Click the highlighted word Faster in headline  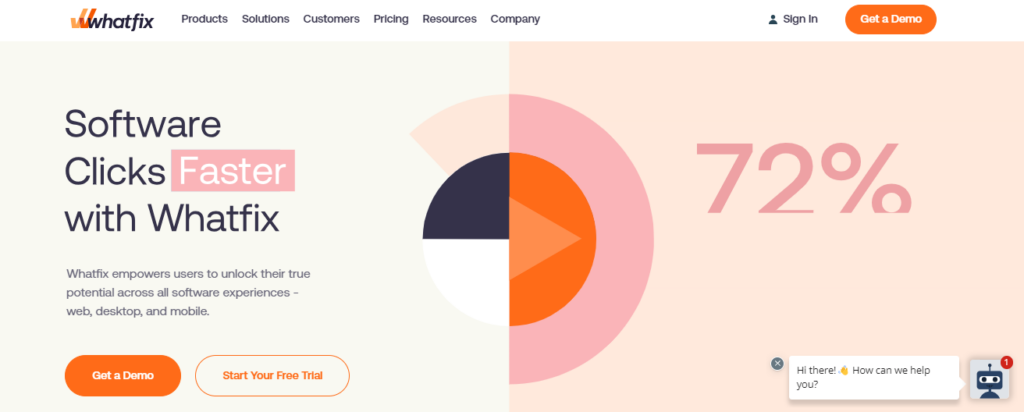[233, 171]
